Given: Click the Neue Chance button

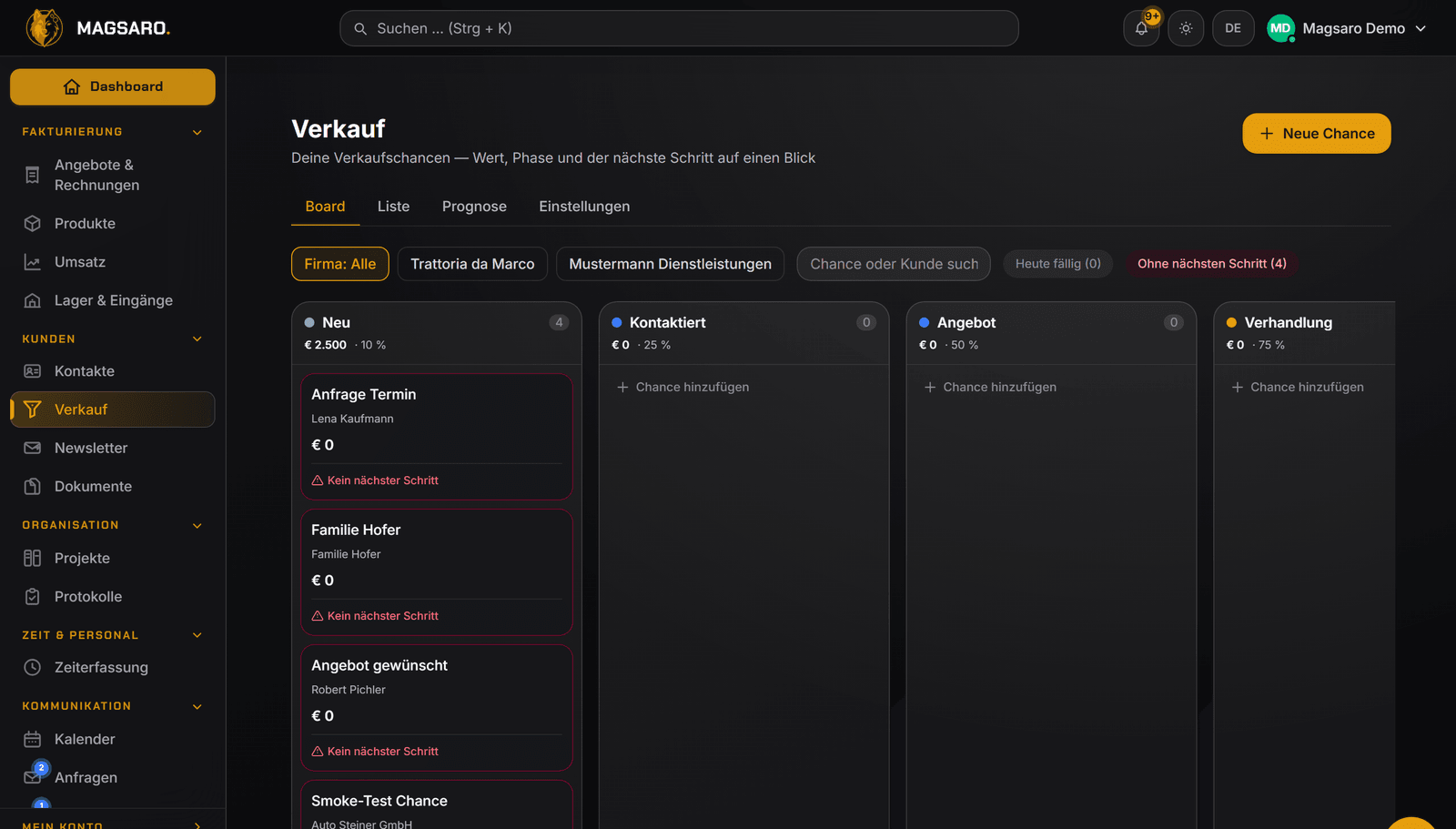Looking at the screenshot, I should coord(1316,134).
